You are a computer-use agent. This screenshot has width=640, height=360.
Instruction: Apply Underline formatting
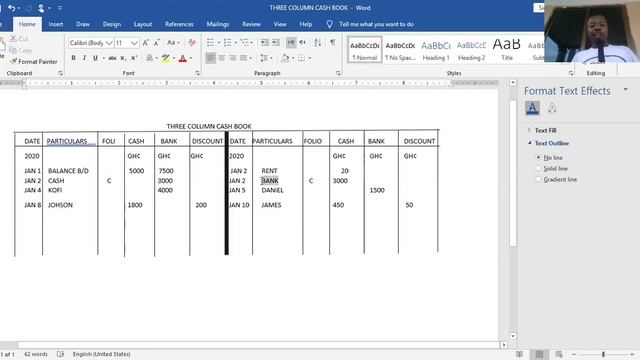tap(95, 58)
